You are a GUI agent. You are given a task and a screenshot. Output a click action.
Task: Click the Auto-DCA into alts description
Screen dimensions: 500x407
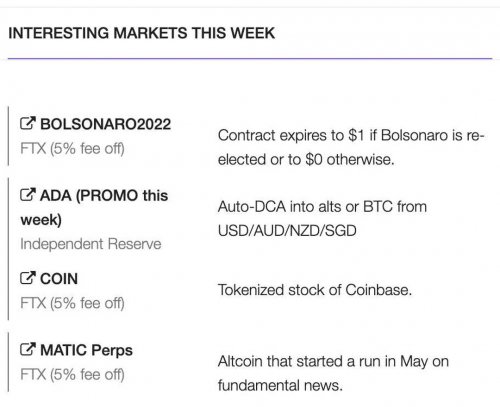point(322,219)
